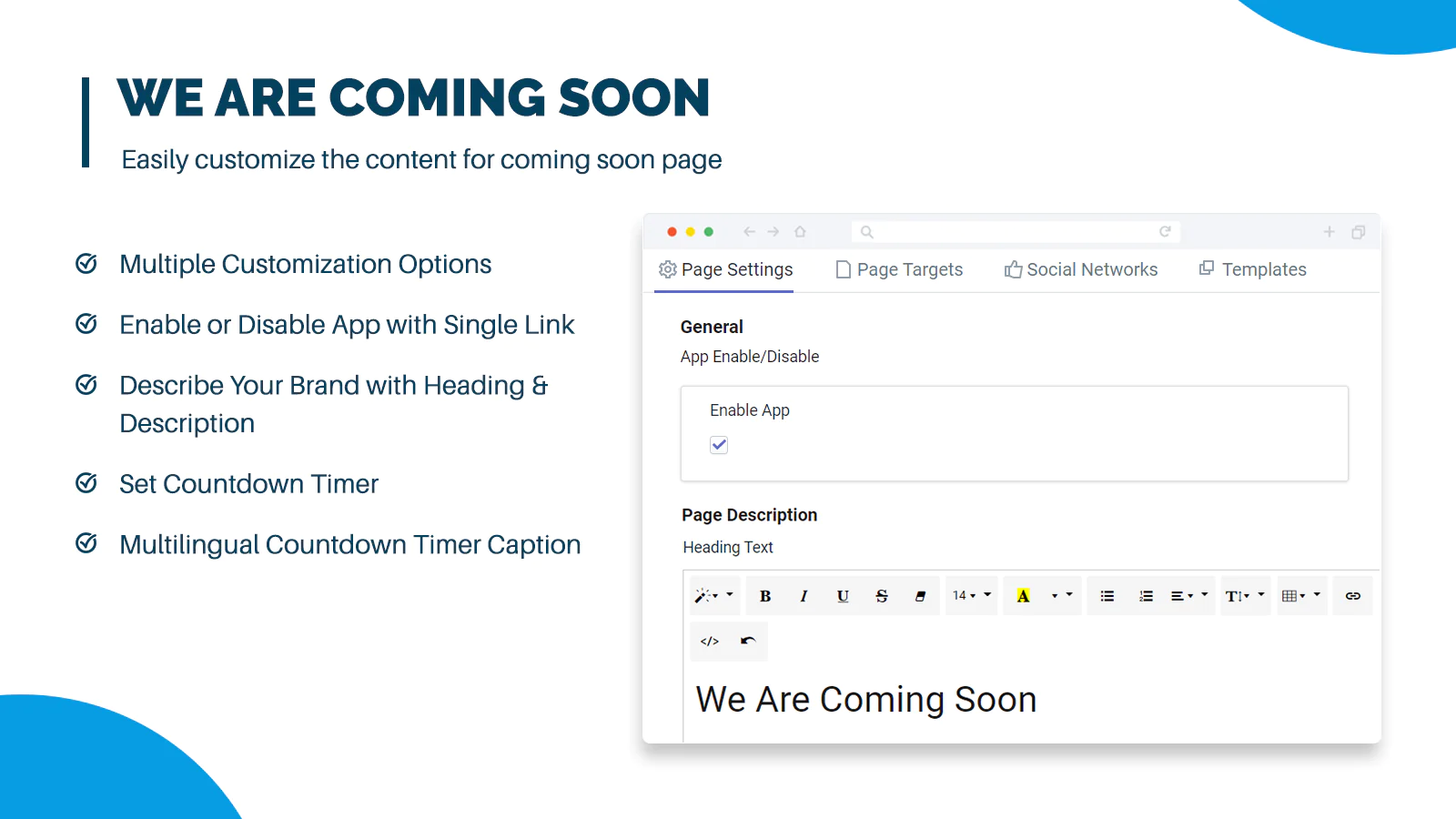The image size is (1456, 819).
Task: Open the font size 14 dropdown
Action: pos(972,596)
